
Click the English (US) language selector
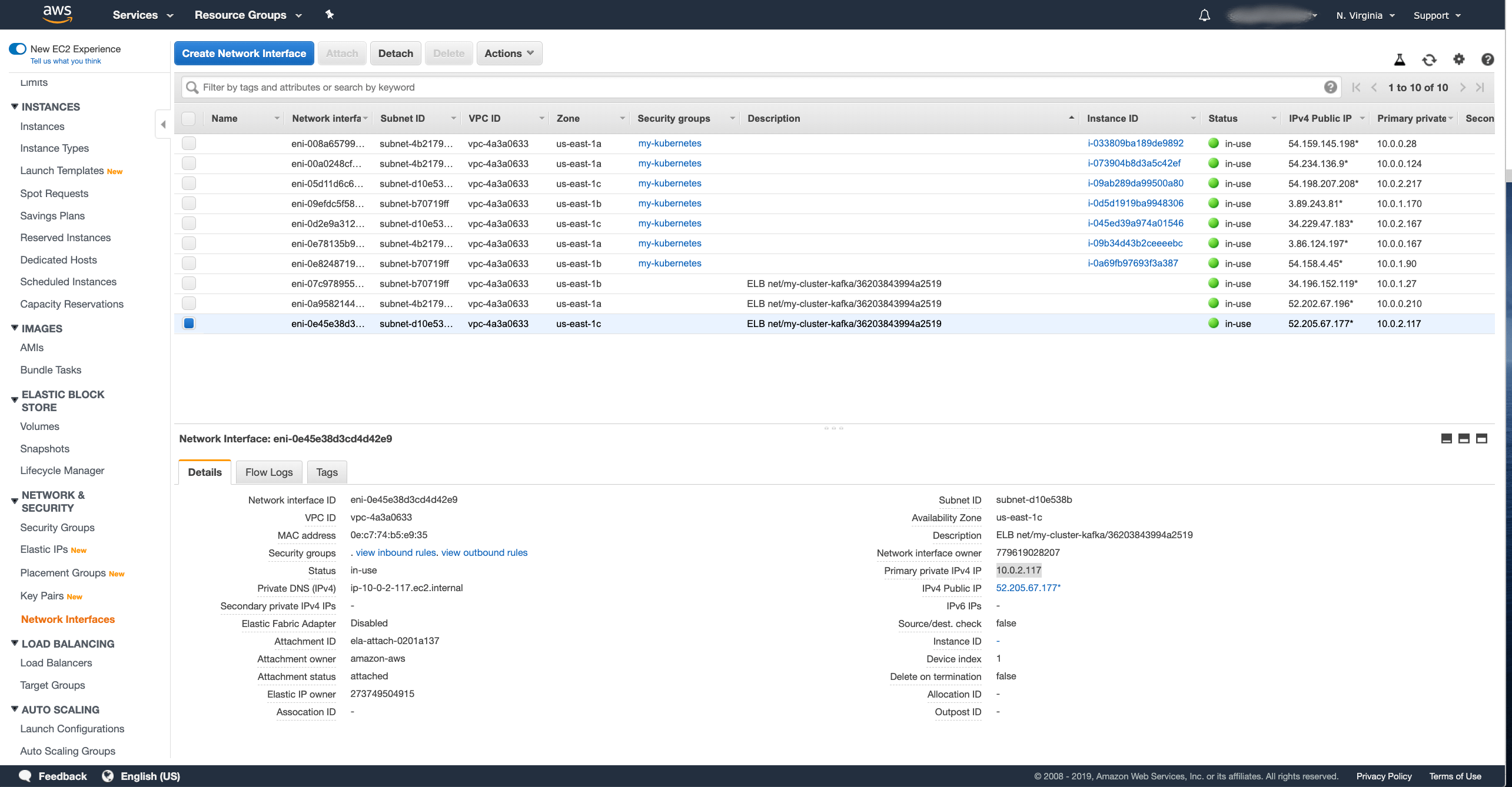coord(150,776)
